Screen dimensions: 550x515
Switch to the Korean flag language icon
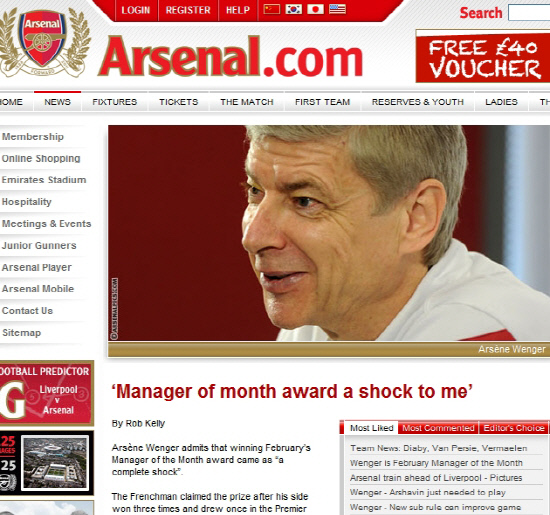point(294,9)
